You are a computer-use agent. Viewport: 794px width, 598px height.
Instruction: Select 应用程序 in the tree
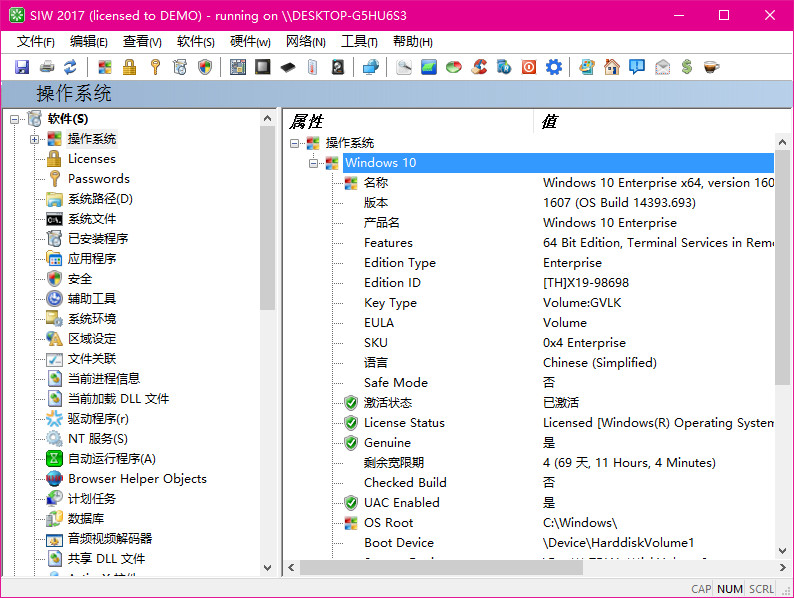pos(92,259)
